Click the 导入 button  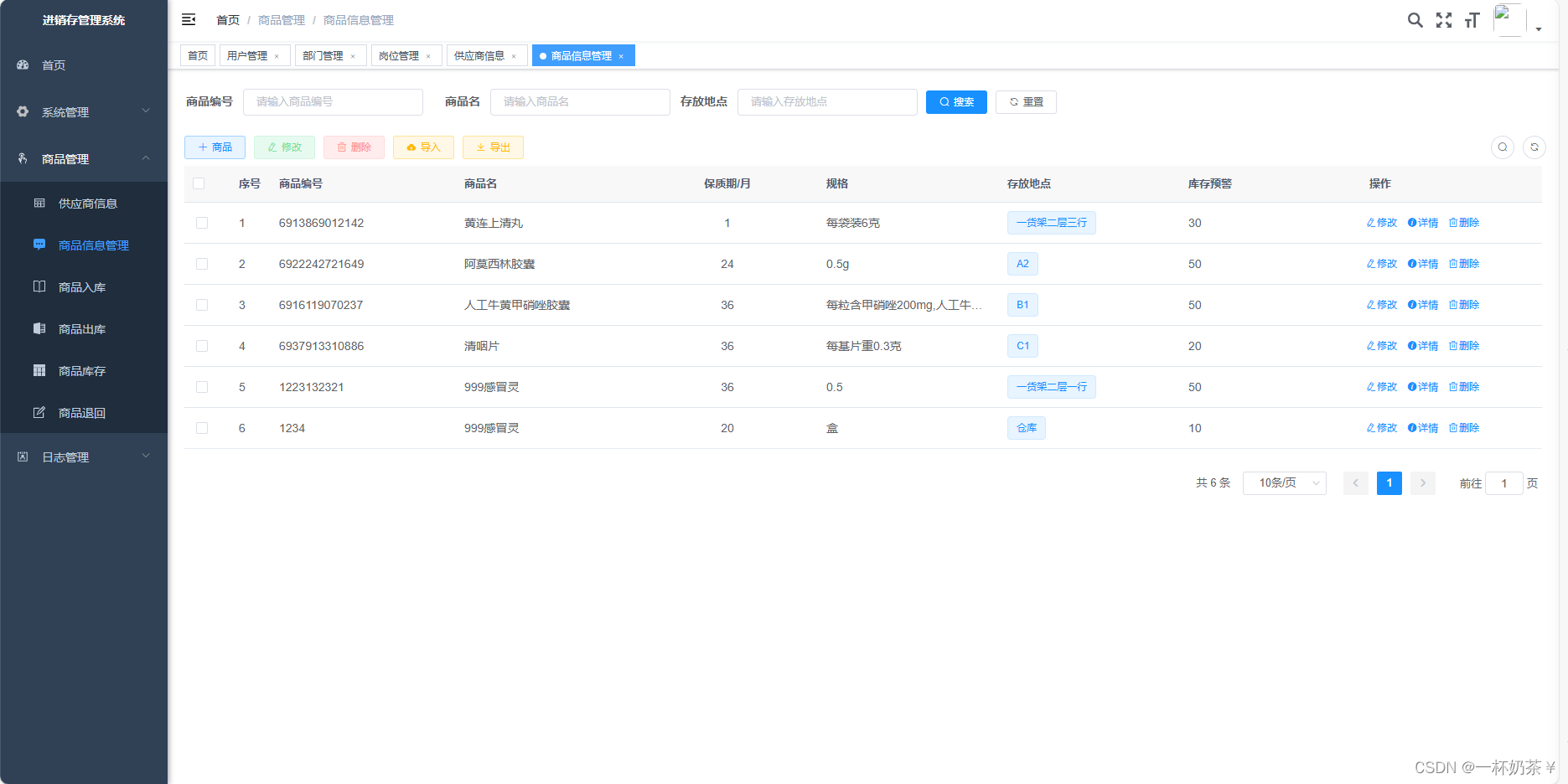[423, 147]
